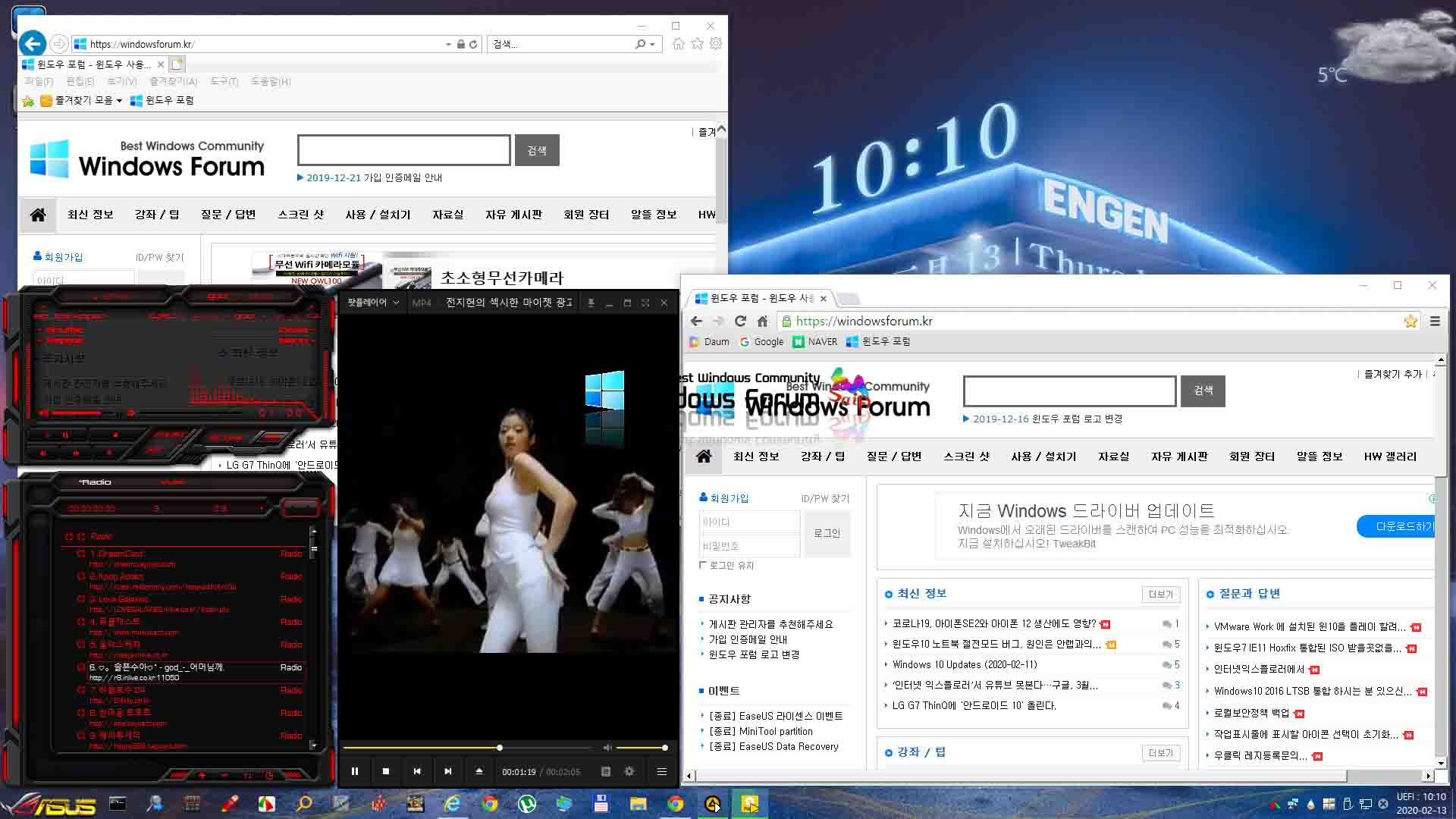Viewport: 1456px width, 819px height.
Task: Open 스크린 샷 nav tab in Chrome page
Action: [967, 457]
